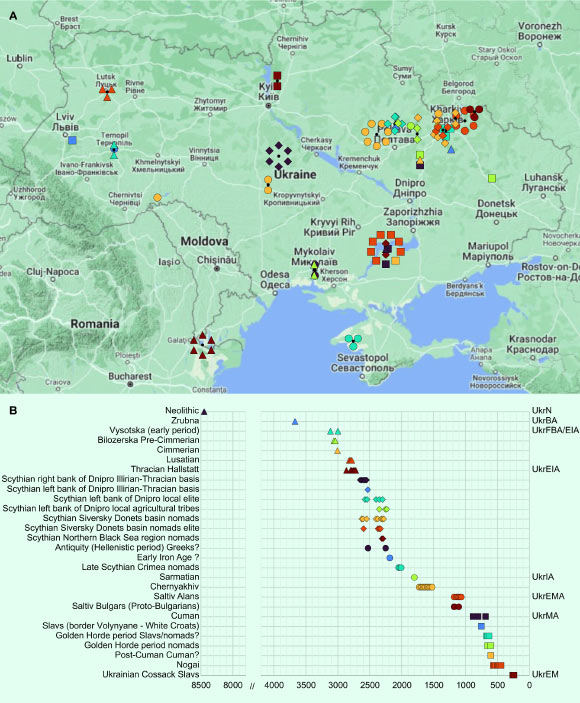The height and width of the screenshot is (703, 580).
Task: Select the 'Zhytomyr' city label
Action: (210, 101)
